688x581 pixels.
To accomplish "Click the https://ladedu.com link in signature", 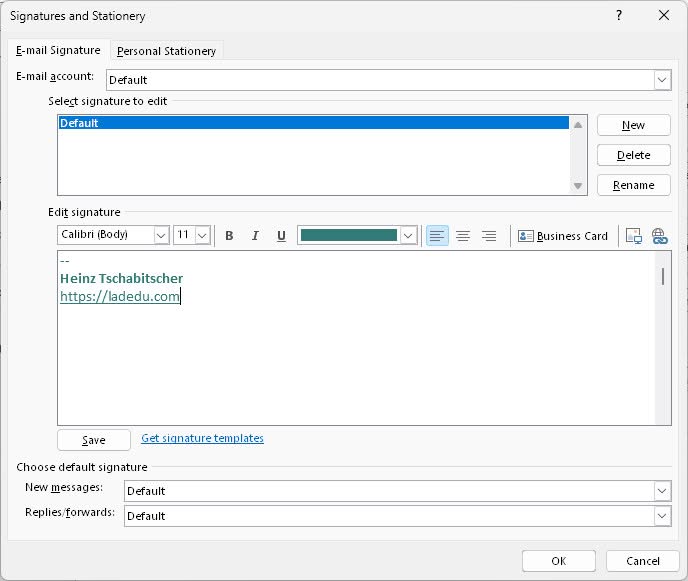I will click(120, 297).
